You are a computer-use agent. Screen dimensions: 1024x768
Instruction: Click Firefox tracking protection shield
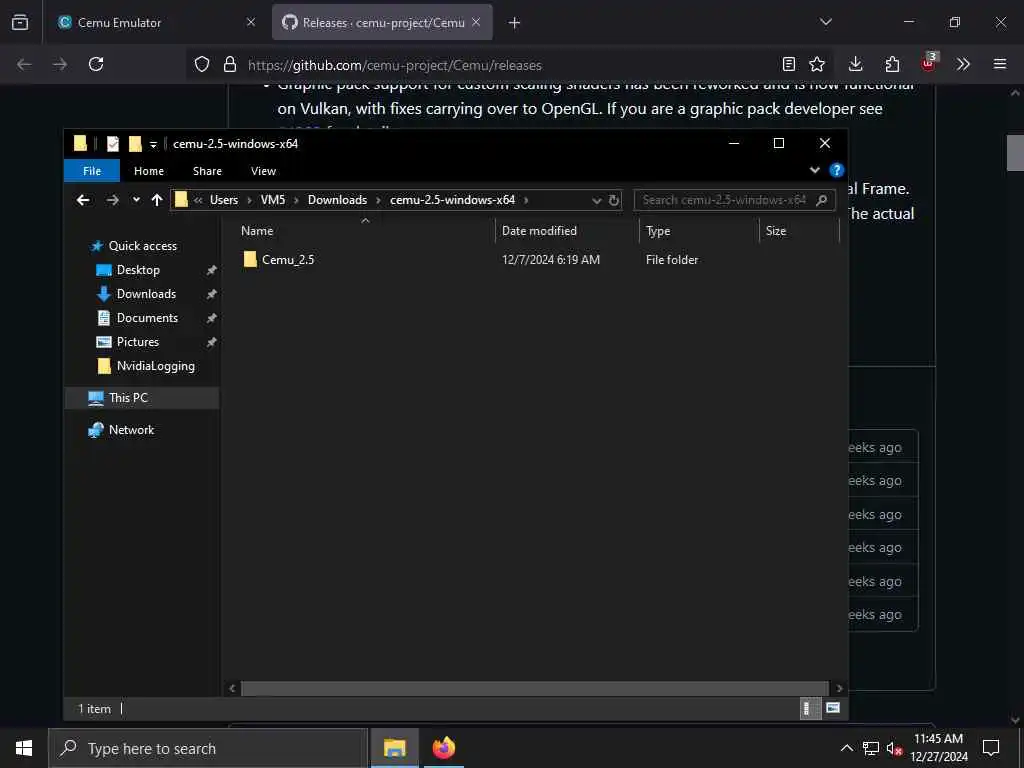pos(202,64)
